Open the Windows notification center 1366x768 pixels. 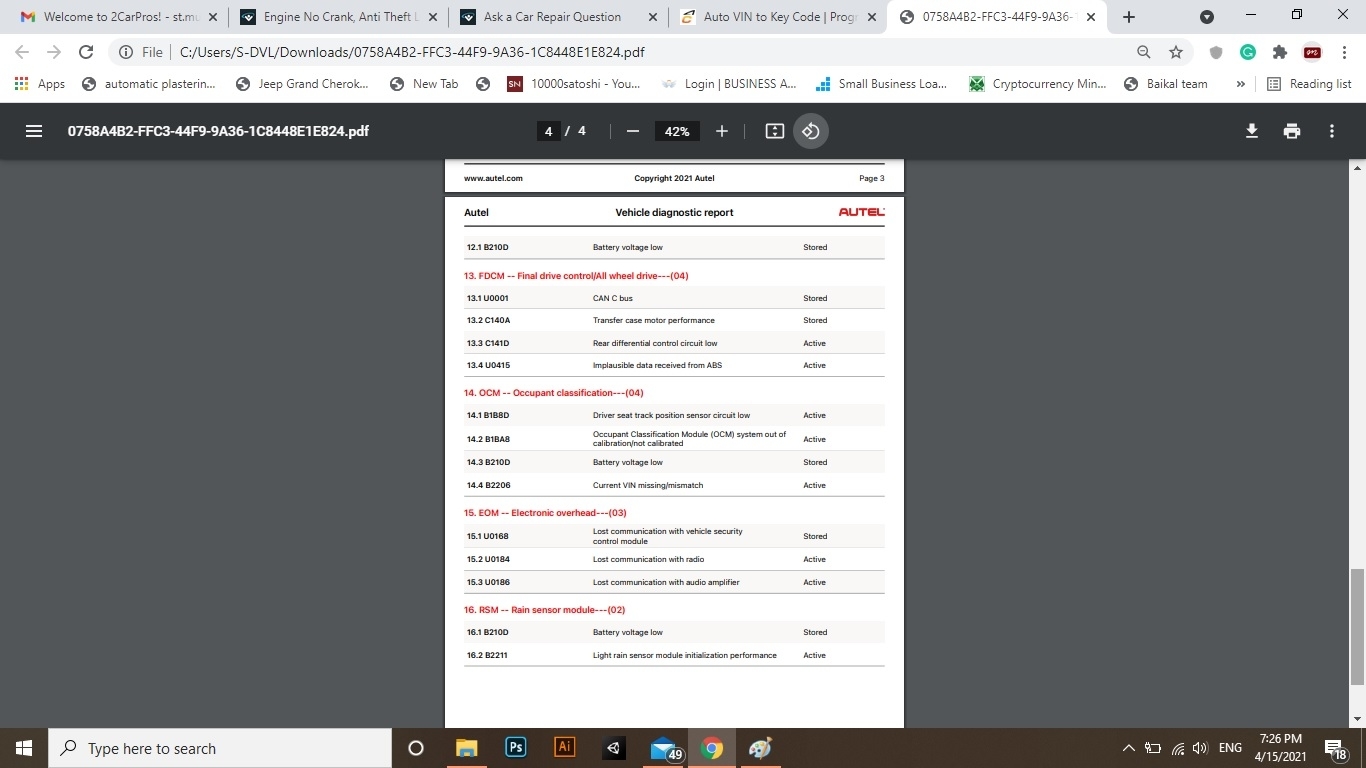pos(1335,748)
